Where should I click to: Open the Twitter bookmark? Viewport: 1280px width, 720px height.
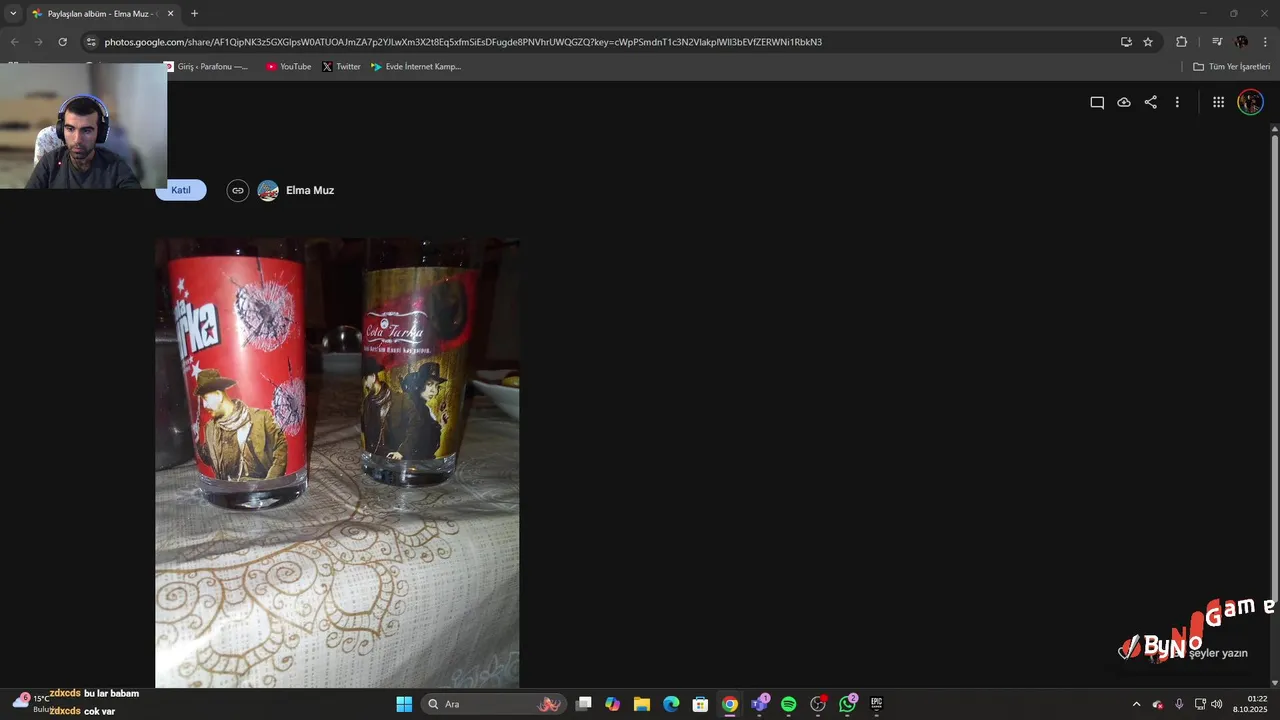click(x=341, y=67)
